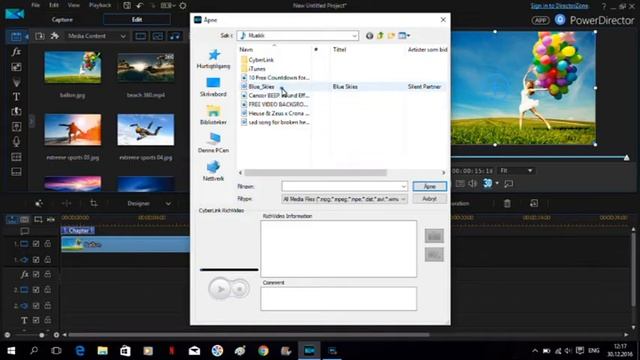Click the plug-ins puzzle piece icon
This screenshot has width=640, height=360.
pyautogui.click(x=54, y=36)
